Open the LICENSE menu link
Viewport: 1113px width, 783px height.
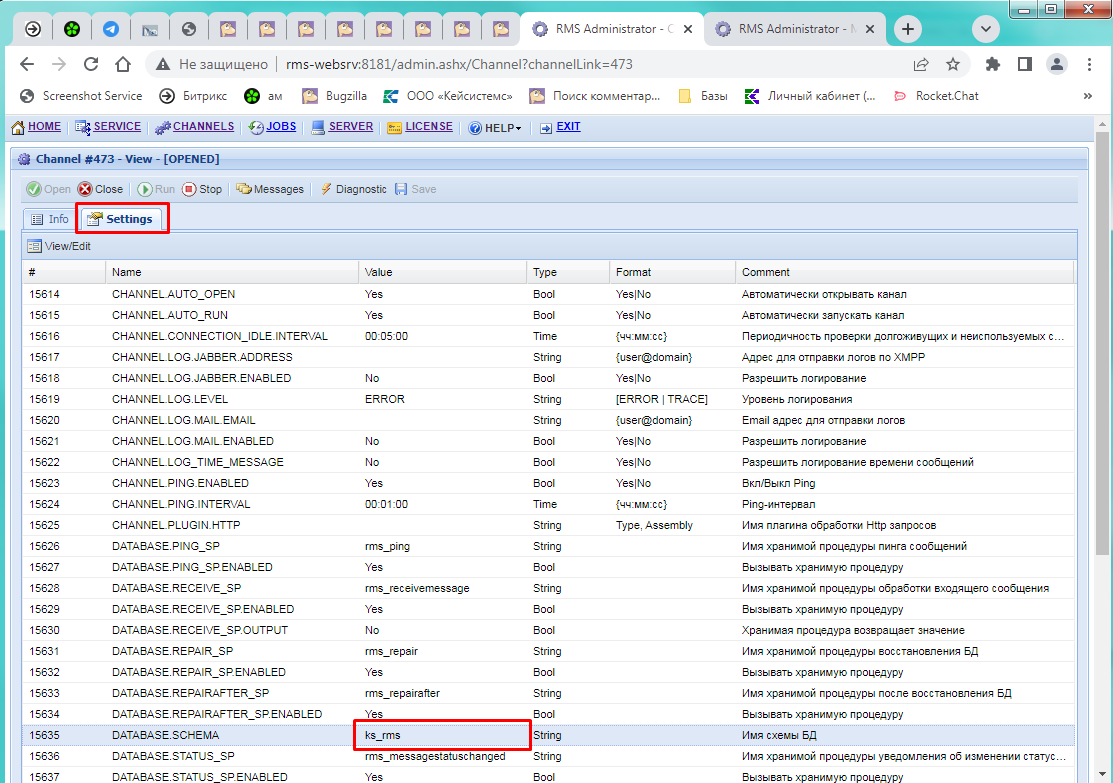pyautogui.click(x=420, y=126)
